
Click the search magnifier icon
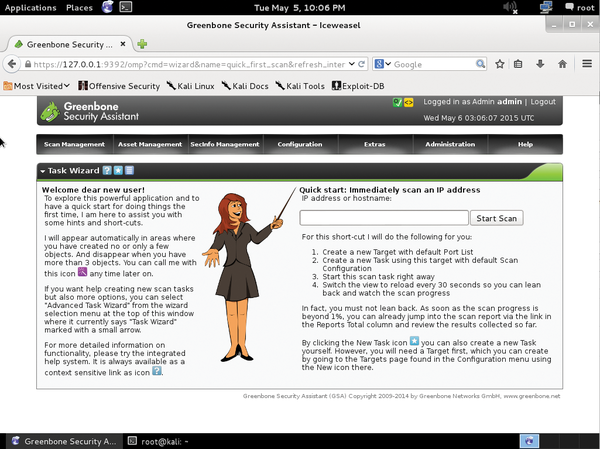point(481,64)
